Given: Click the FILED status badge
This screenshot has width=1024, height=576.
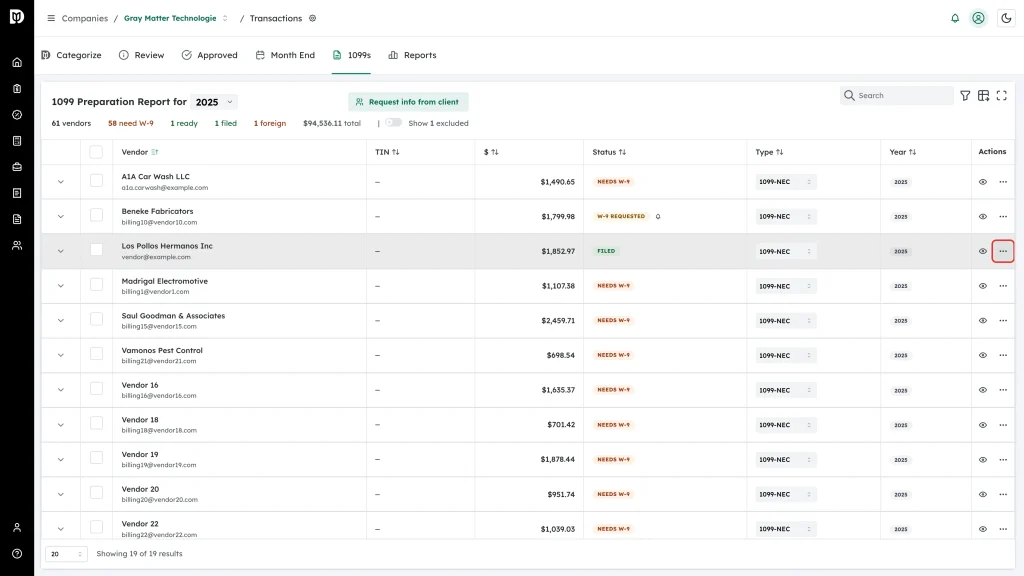Looking at the screenshot, I should pyautogui.click(x=606, y=251).
